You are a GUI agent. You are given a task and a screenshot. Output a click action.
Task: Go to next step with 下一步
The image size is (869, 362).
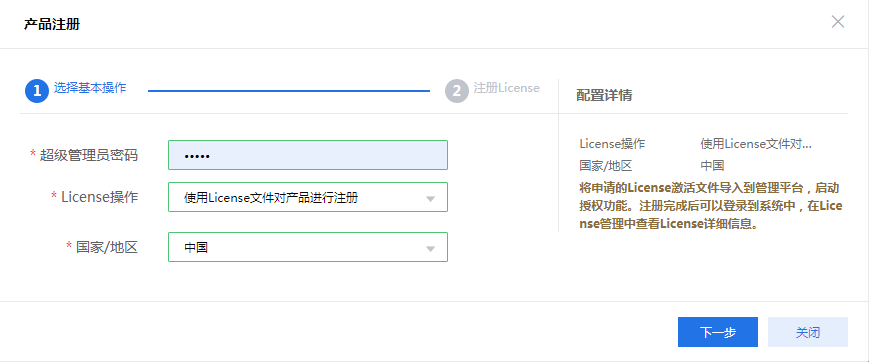(x=718, y=332)
